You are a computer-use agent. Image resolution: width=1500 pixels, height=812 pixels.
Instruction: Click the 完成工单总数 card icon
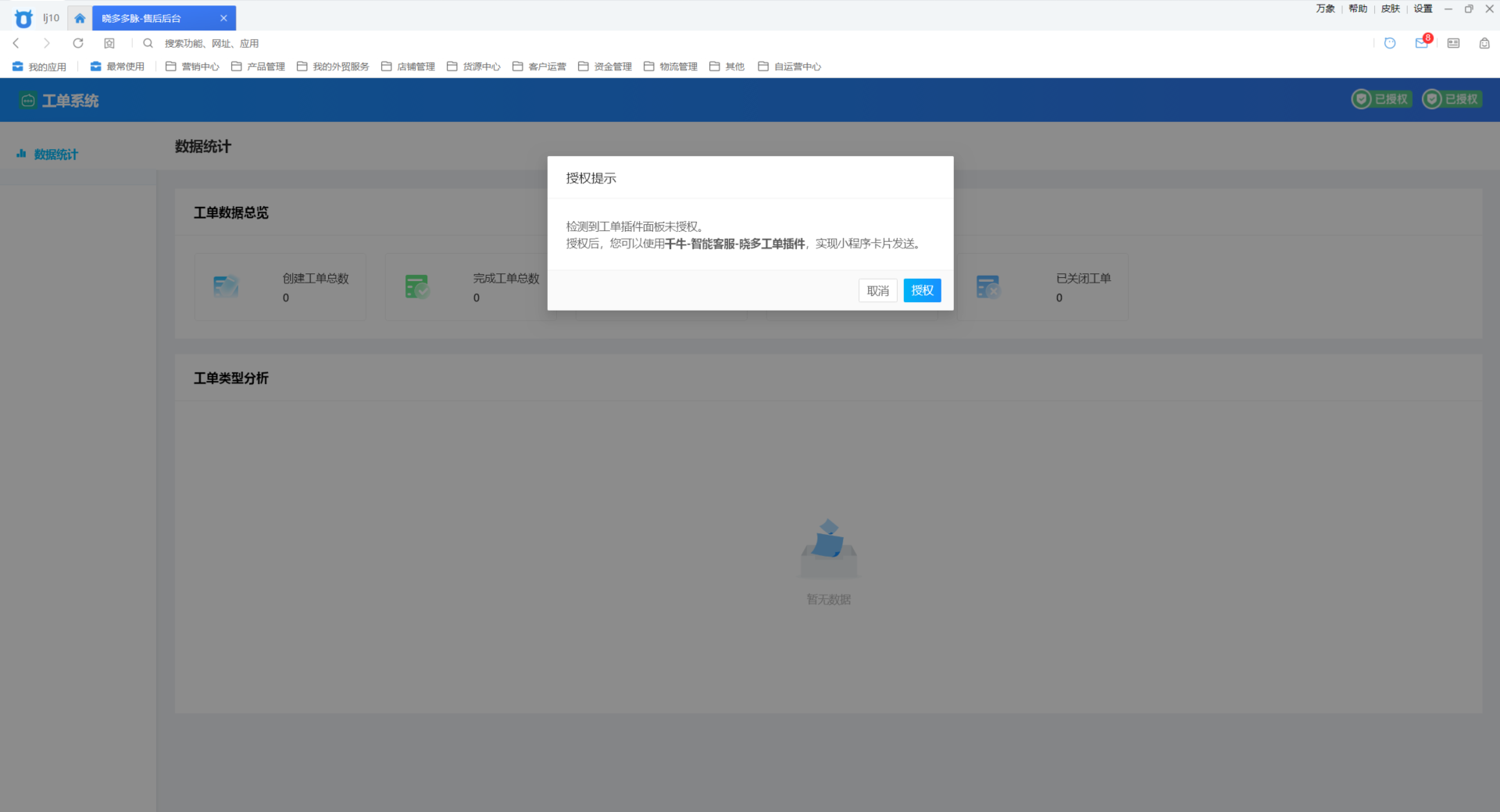(x=416, y=287)
